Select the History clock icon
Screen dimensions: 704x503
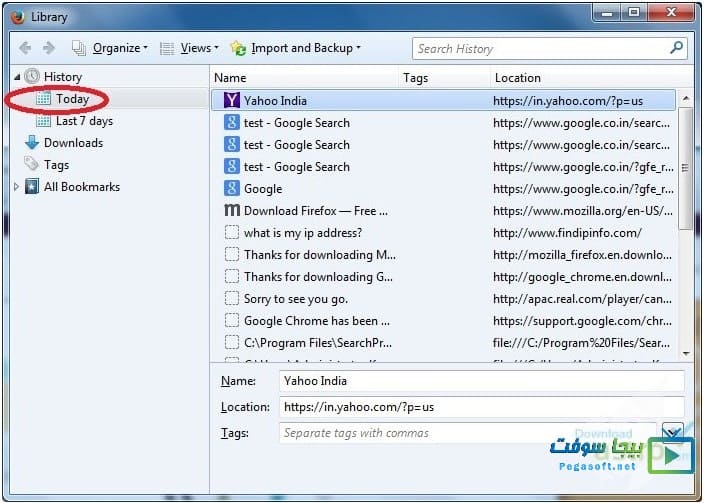point(32,77)
